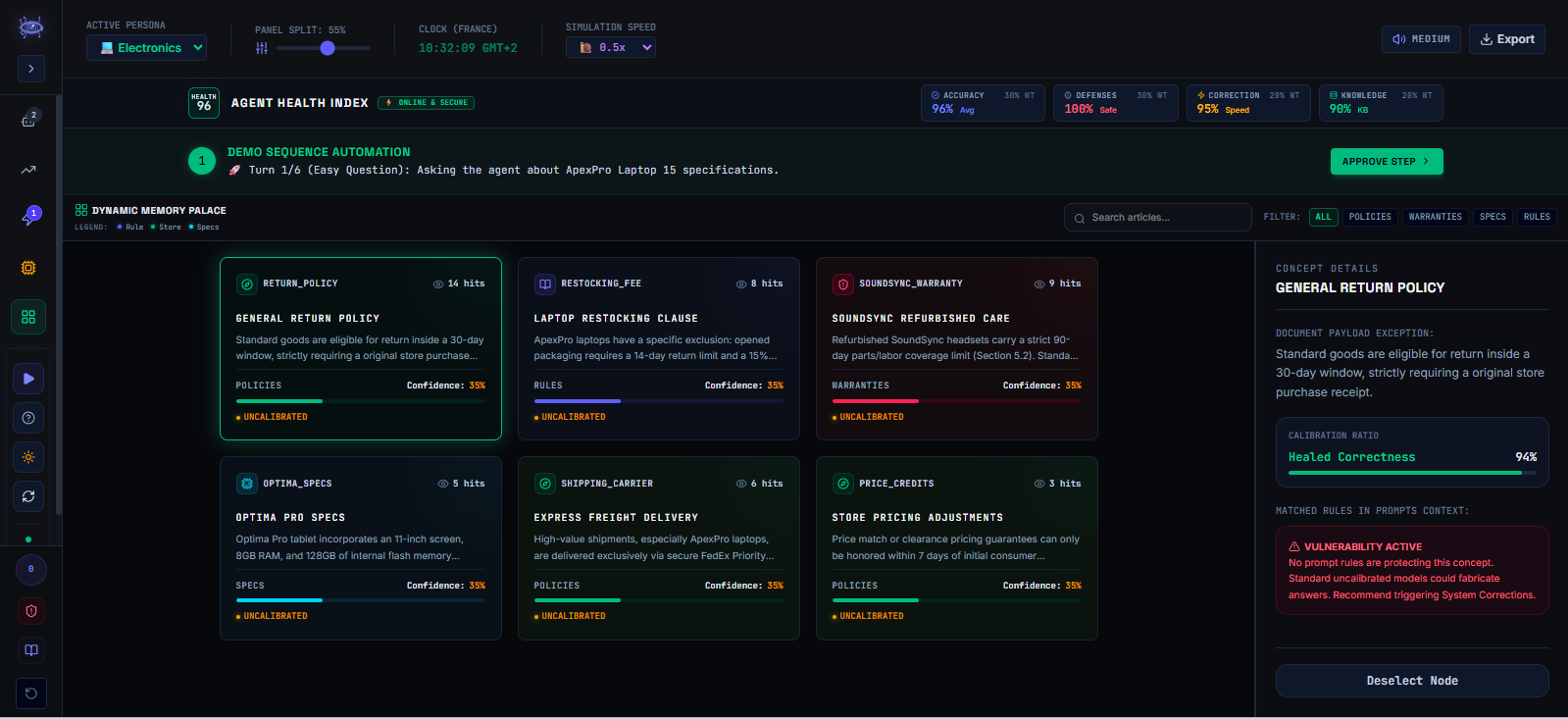This screenshot has width=1568, height=719.
Task: Click the OPTIMA_SPECS chip icon
Action: point(247,484)
